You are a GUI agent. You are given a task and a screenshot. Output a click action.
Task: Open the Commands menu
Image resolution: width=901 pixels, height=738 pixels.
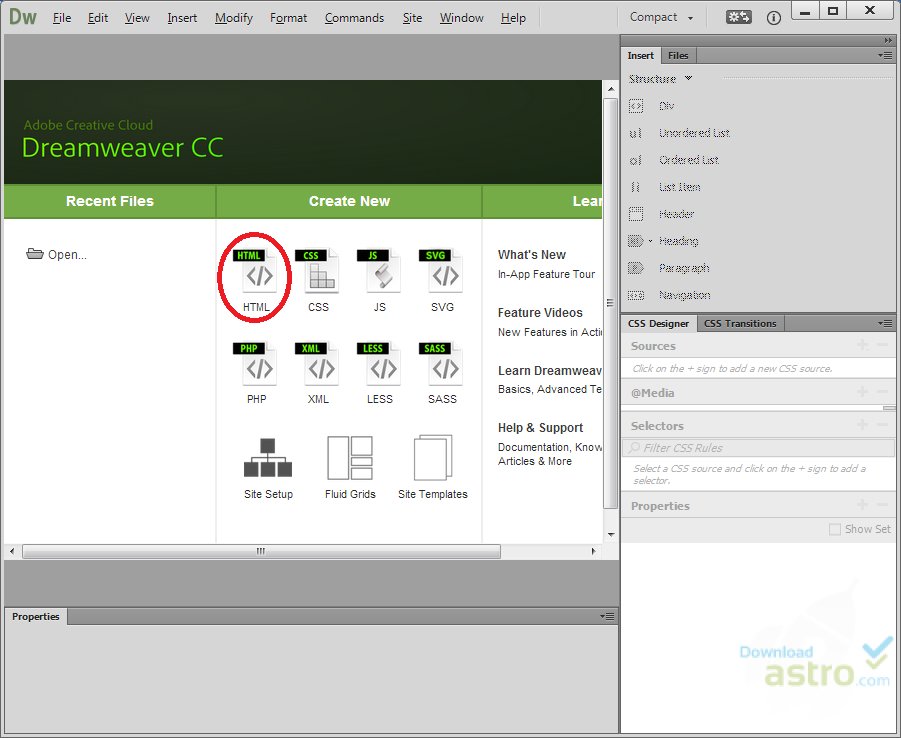pos(356,17)
